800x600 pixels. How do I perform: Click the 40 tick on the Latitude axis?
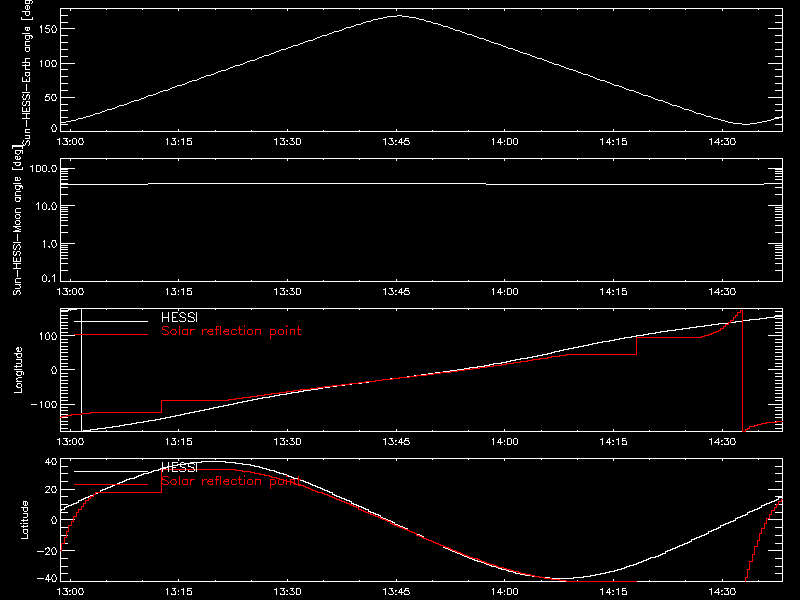51,462
